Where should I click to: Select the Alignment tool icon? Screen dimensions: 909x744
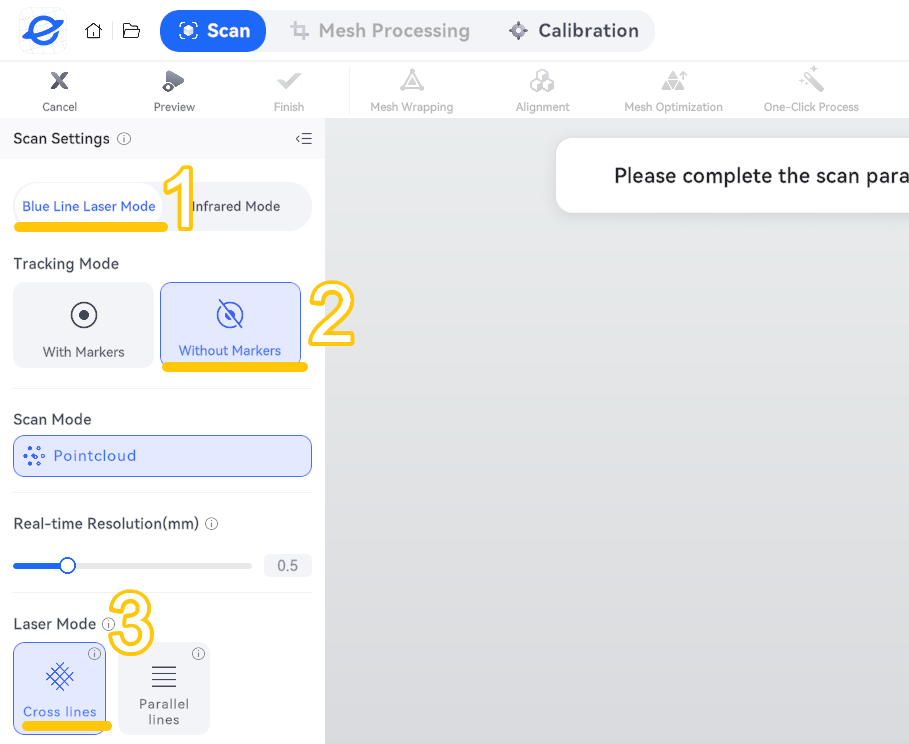point(542,81)
